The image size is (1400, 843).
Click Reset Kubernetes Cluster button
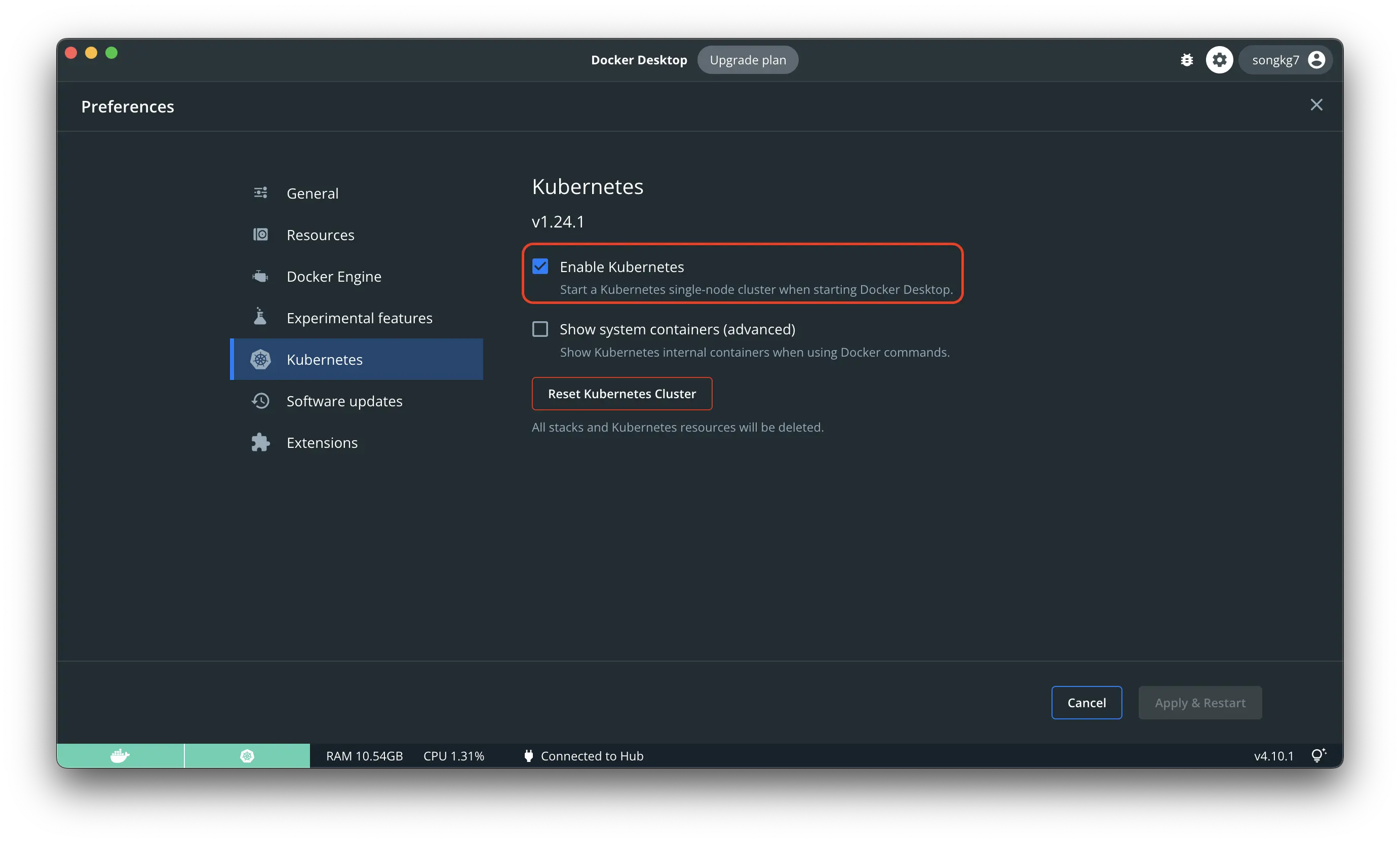pyautogui.click(x=622, y=393)
